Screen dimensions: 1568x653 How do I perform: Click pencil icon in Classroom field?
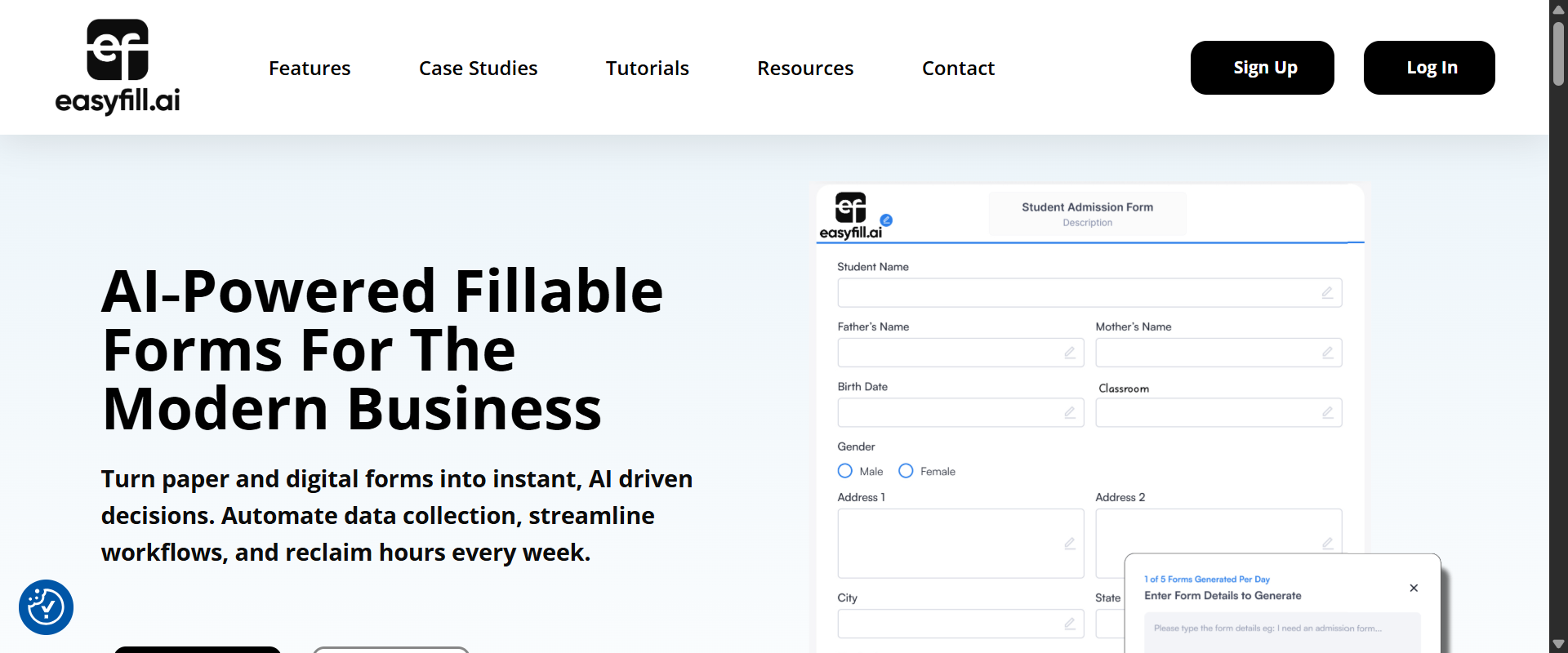click(1327, 413)
